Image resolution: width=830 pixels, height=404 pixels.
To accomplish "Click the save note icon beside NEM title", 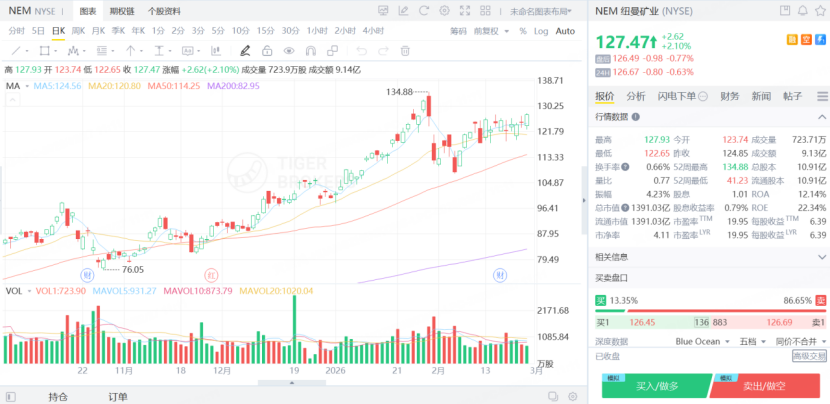I will [x=784, y=11].
